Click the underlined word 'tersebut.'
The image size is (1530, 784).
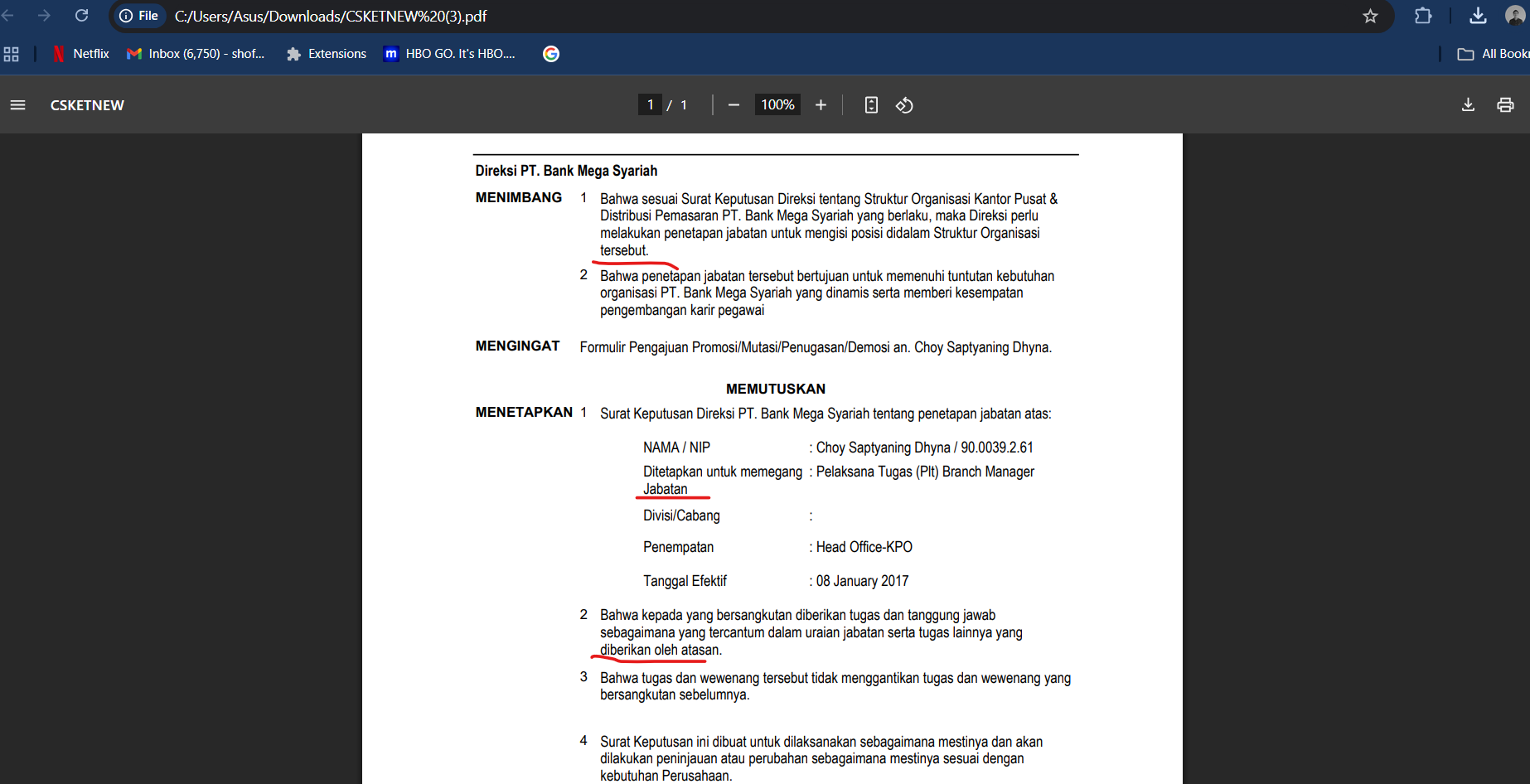(x=624, y=250)
